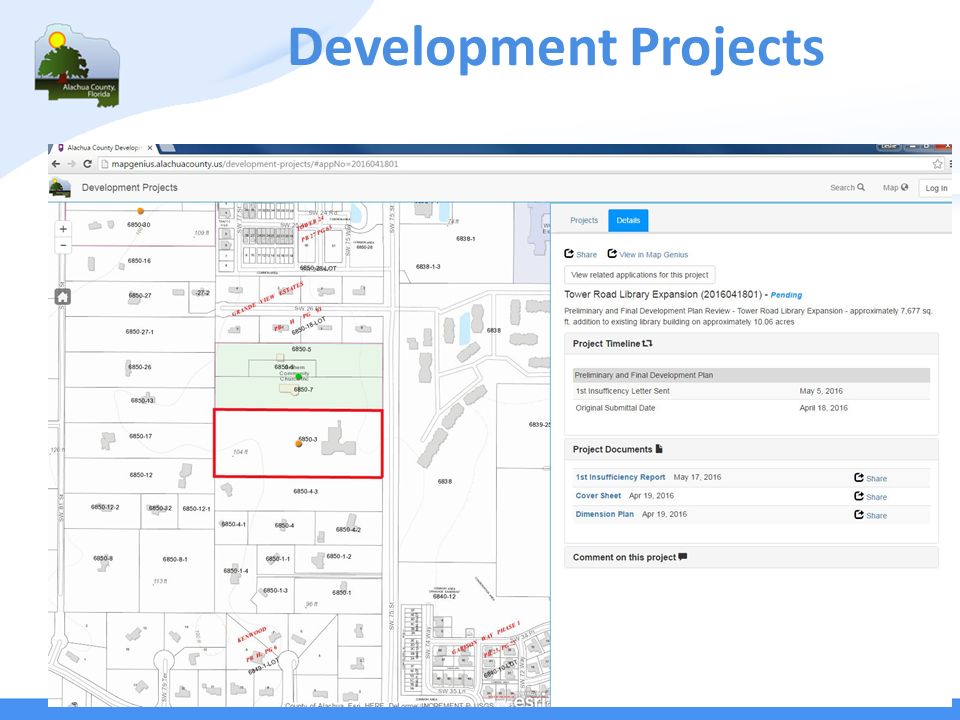The width and height of the screenshot is (960, 720).
Task: Open Search in the top navigation
Action: point(847,187)
